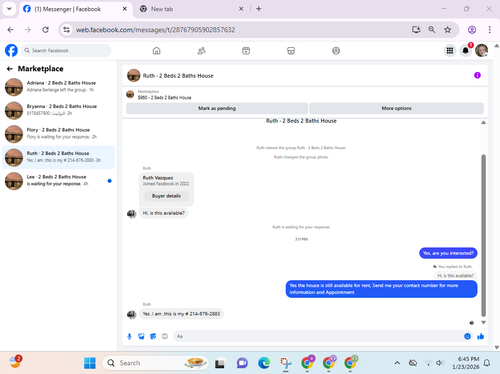
Task: Open the emoji picker in message box
Action: point(467,336)
